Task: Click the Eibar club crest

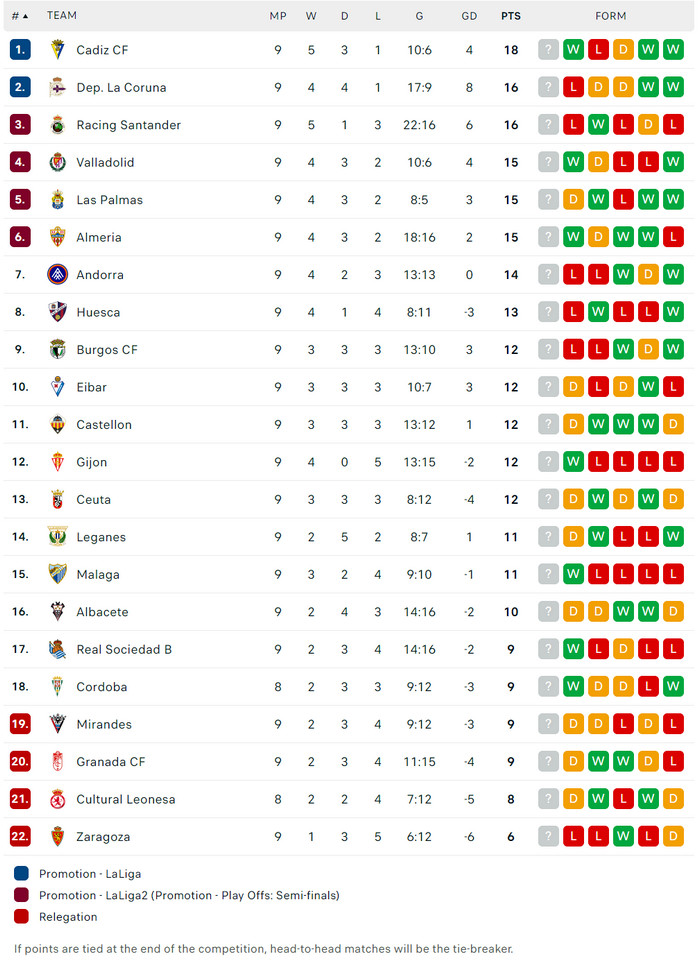Action: point(57,387)
